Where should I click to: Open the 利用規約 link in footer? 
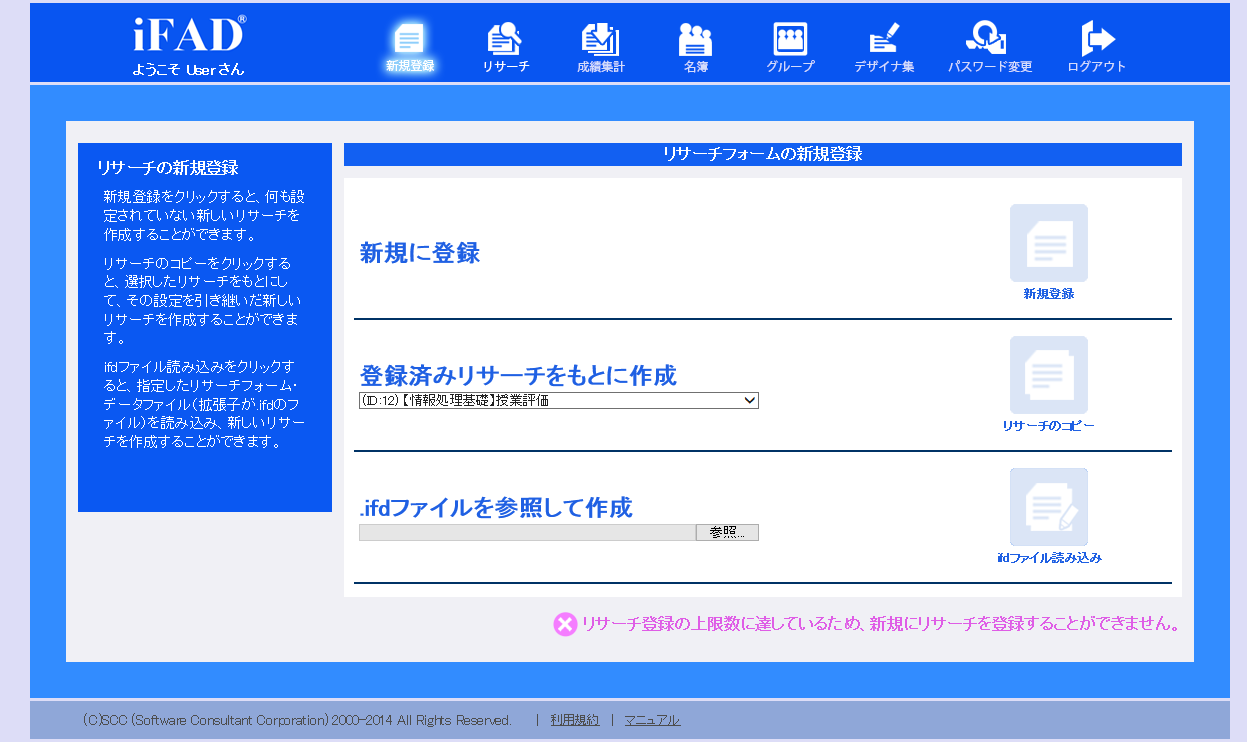click(575, 720)
